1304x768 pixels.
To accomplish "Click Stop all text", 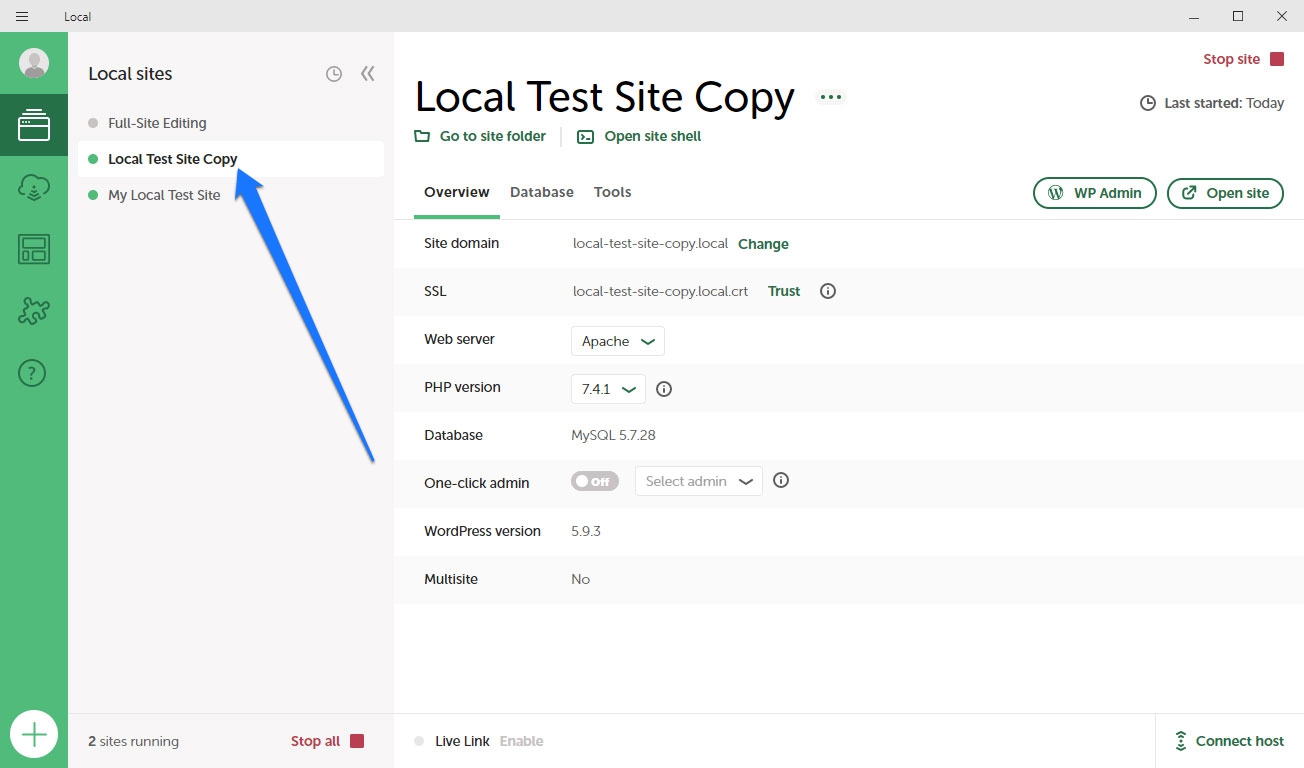I will 315,741.
